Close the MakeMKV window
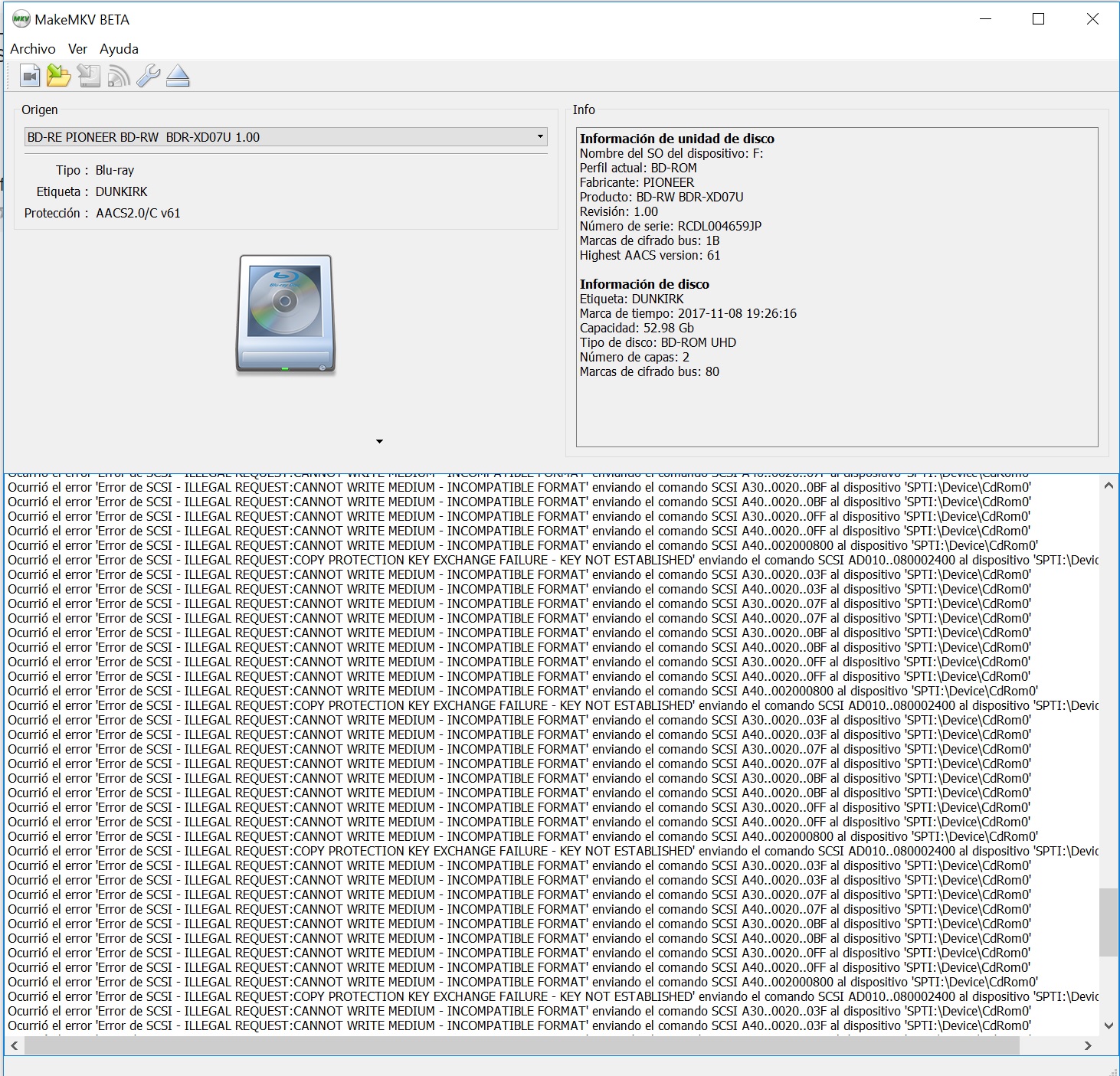Image resolution: width=1120 pixels, height=1076 pixels. pos(1093,19)
